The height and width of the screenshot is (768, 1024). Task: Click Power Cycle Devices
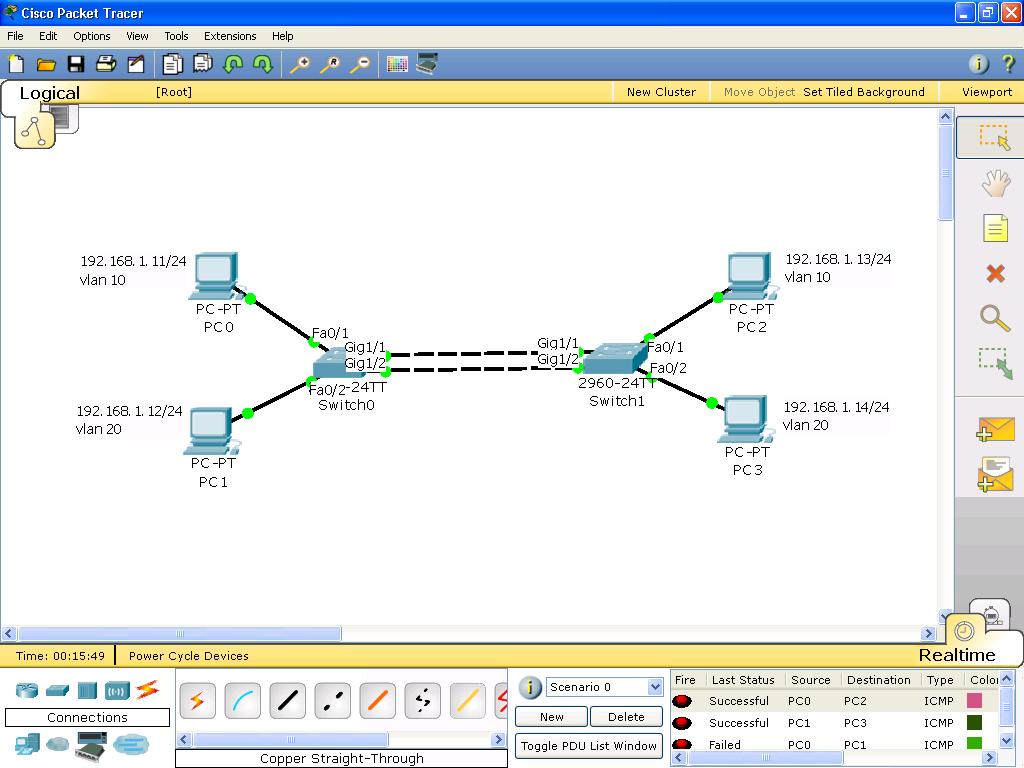click(x=189, y=656)
